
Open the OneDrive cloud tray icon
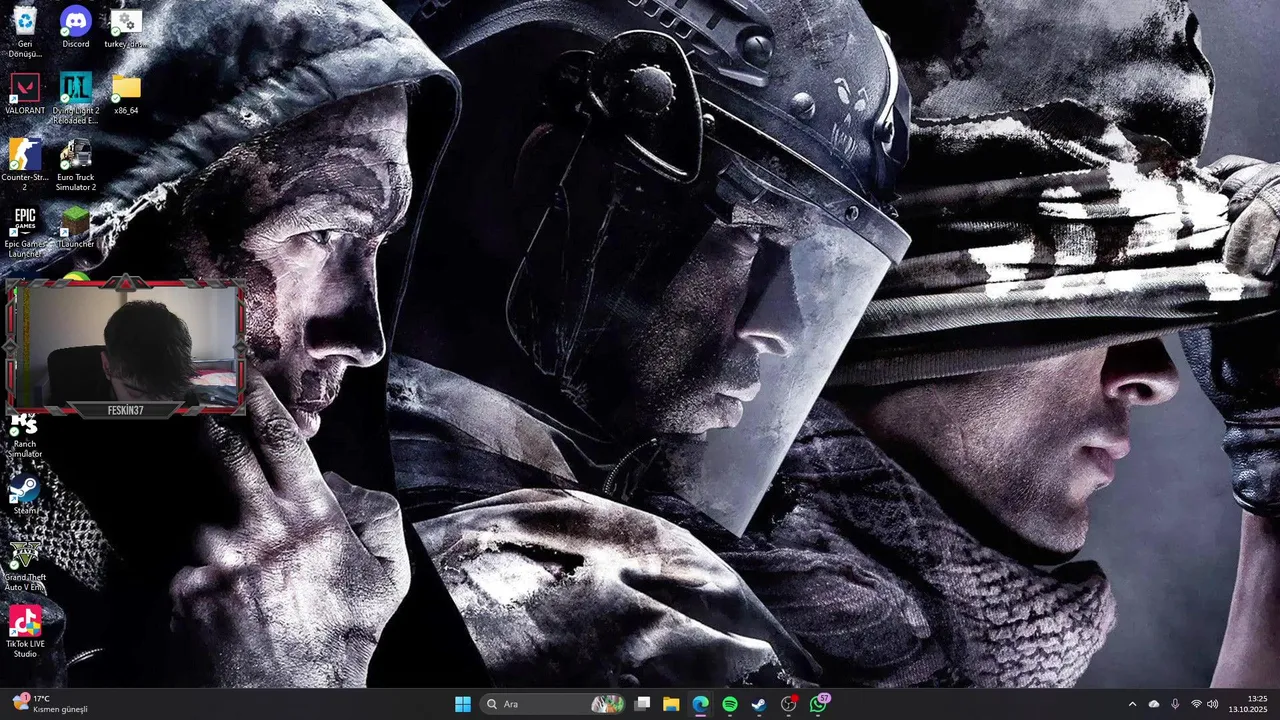pyautogui.click(x=1154, y=704)
